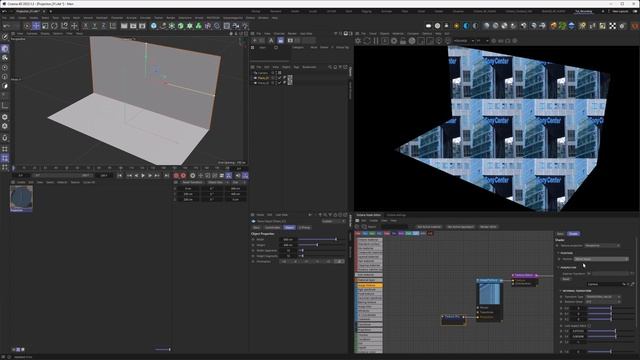Viewport: 640px width, 360px height.
Task: Open the Cameras menu in viewport
Action: [x=32, y=33]
